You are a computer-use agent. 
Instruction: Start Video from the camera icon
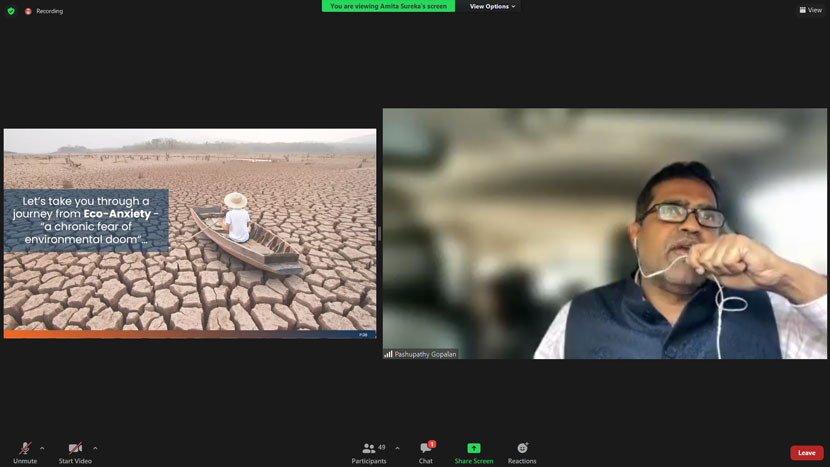[x=75, y=448]
